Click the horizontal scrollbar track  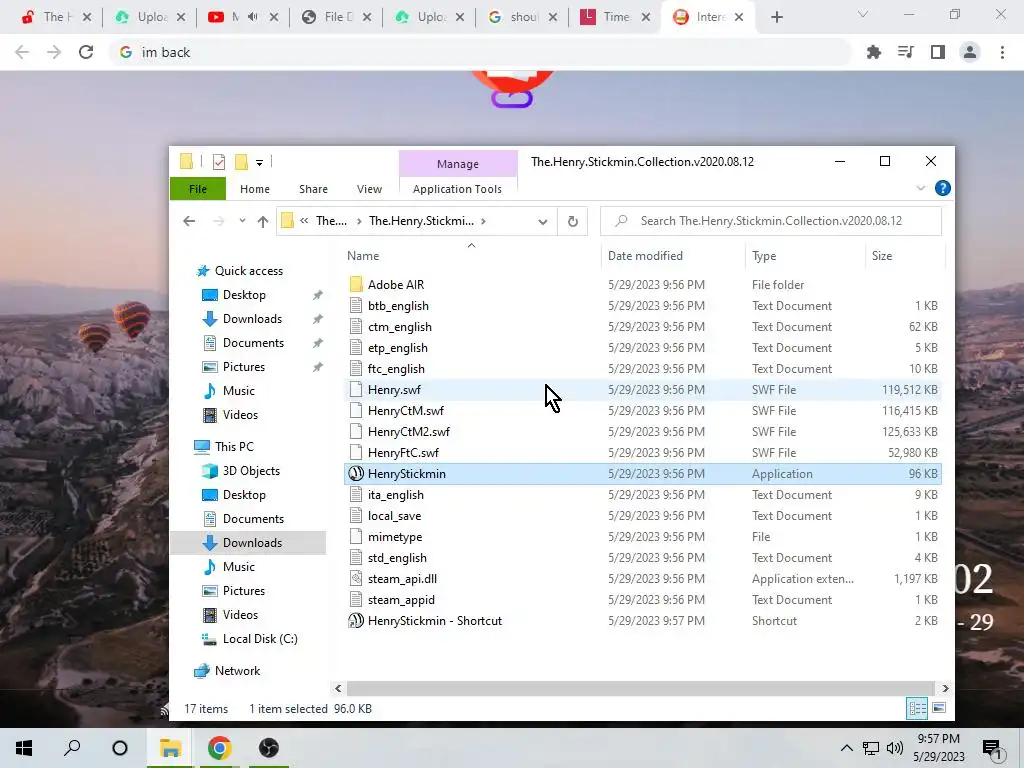pos(642,688)
